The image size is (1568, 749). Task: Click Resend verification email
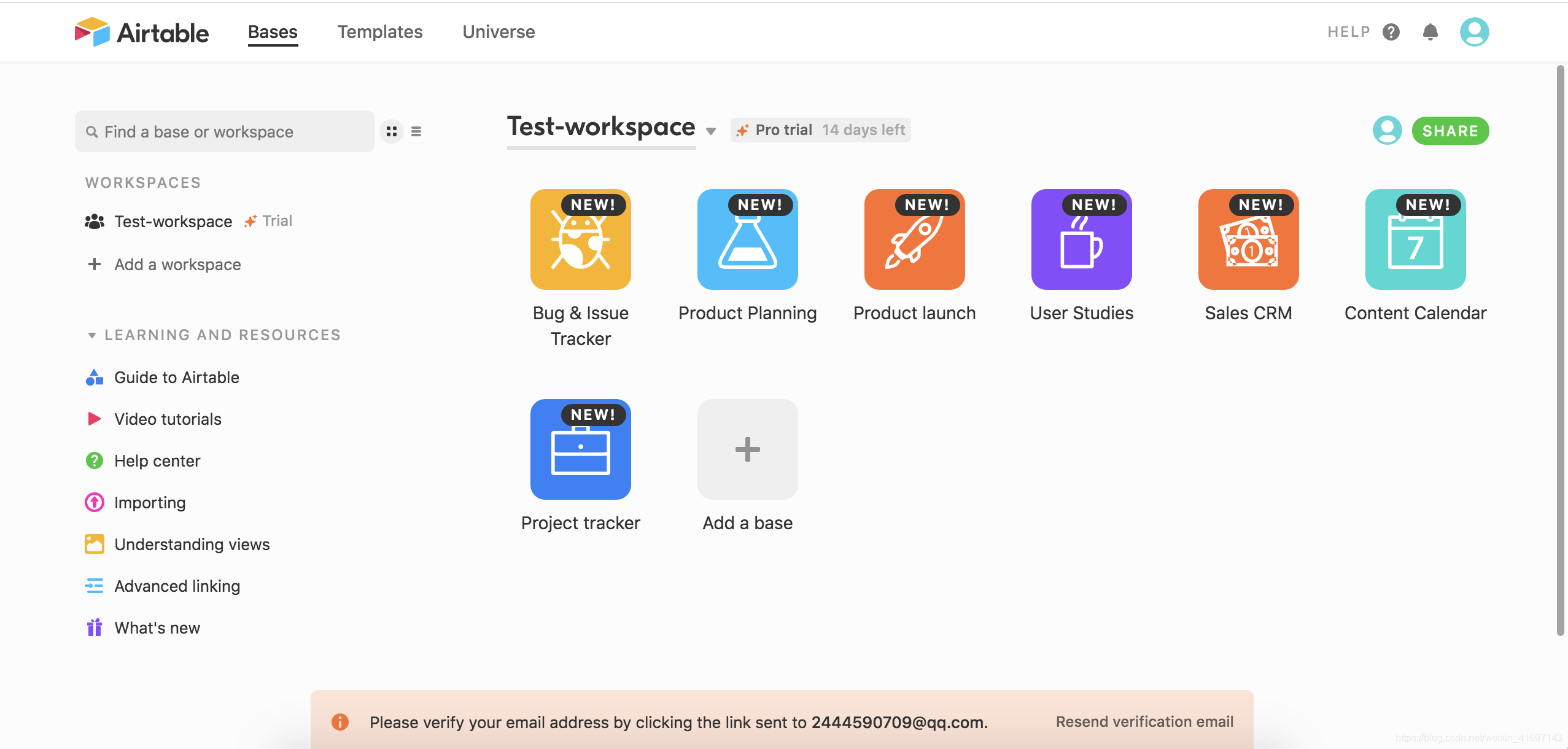pyautogui.click(x=1144, y=722)
